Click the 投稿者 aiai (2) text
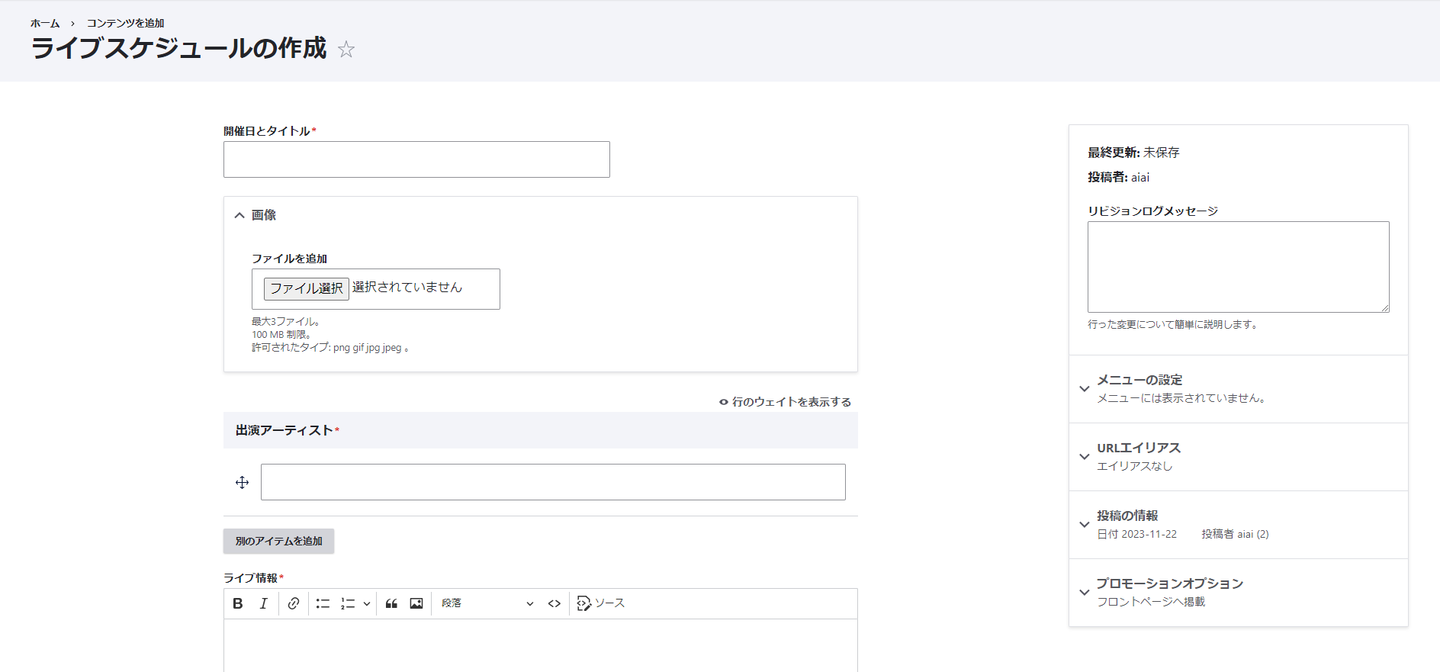 [1235, 534]
